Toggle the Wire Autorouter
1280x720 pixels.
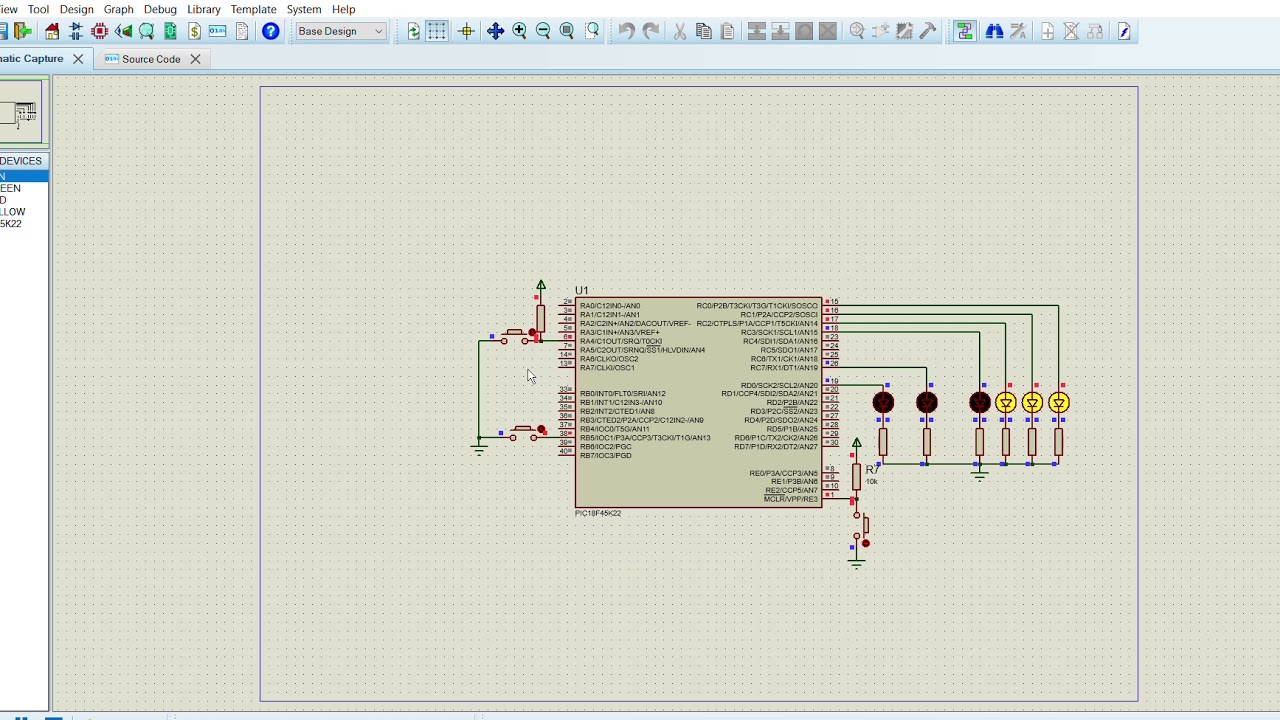(x=965, y=31)
